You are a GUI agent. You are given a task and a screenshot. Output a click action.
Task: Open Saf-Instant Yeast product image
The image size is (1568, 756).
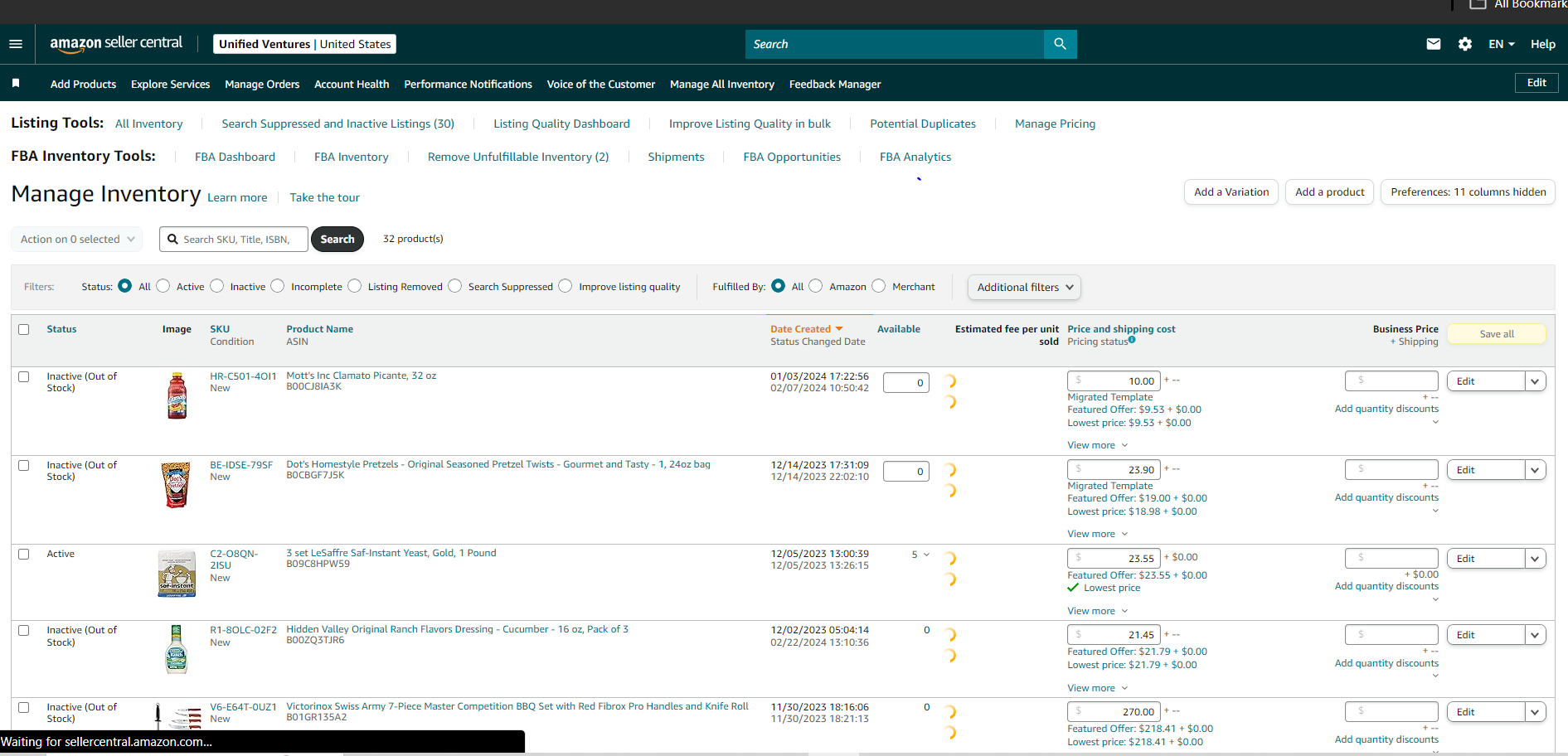coord(177,573)
